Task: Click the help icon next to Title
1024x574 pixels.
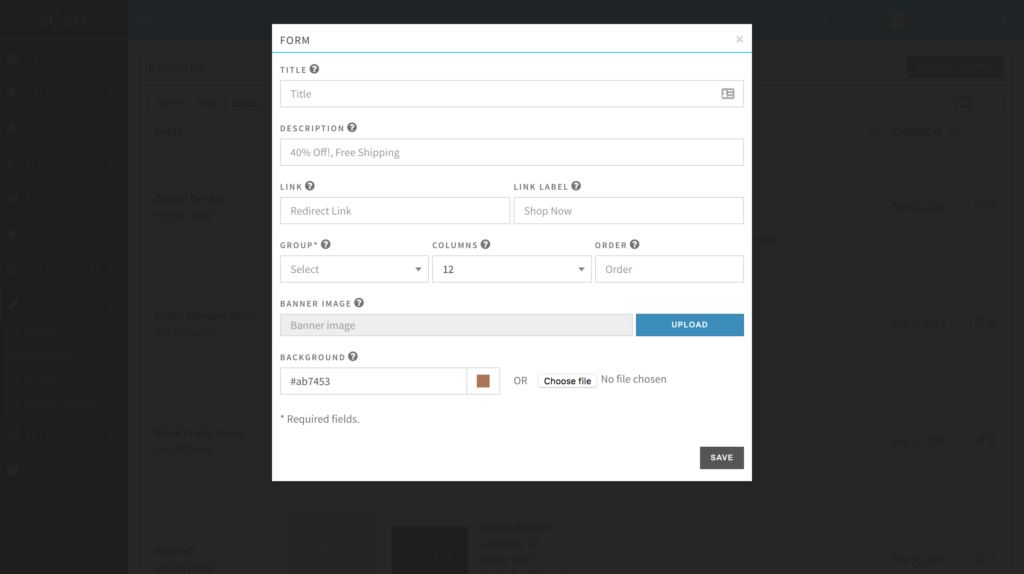Action: coord(315,70)
